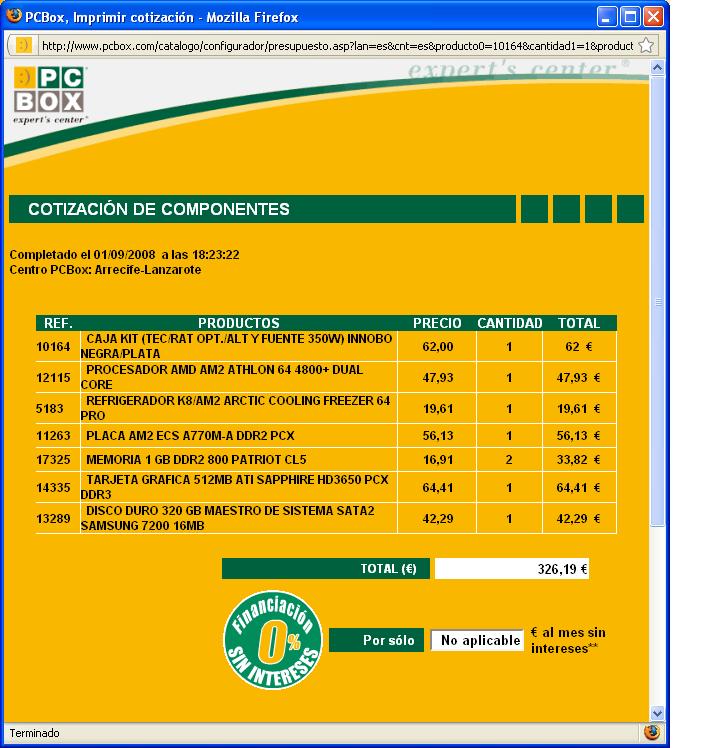Click the Firefox icon in title bar

[x=14, y=16]
